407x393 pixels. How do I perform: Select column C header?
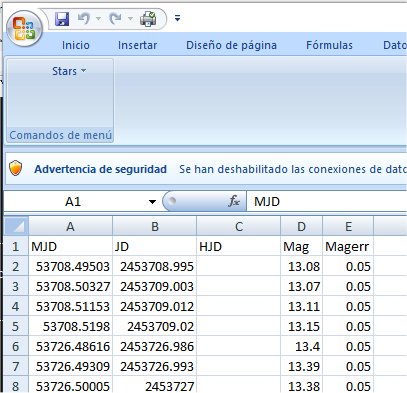pyautogui.click(x=239, y=227)
